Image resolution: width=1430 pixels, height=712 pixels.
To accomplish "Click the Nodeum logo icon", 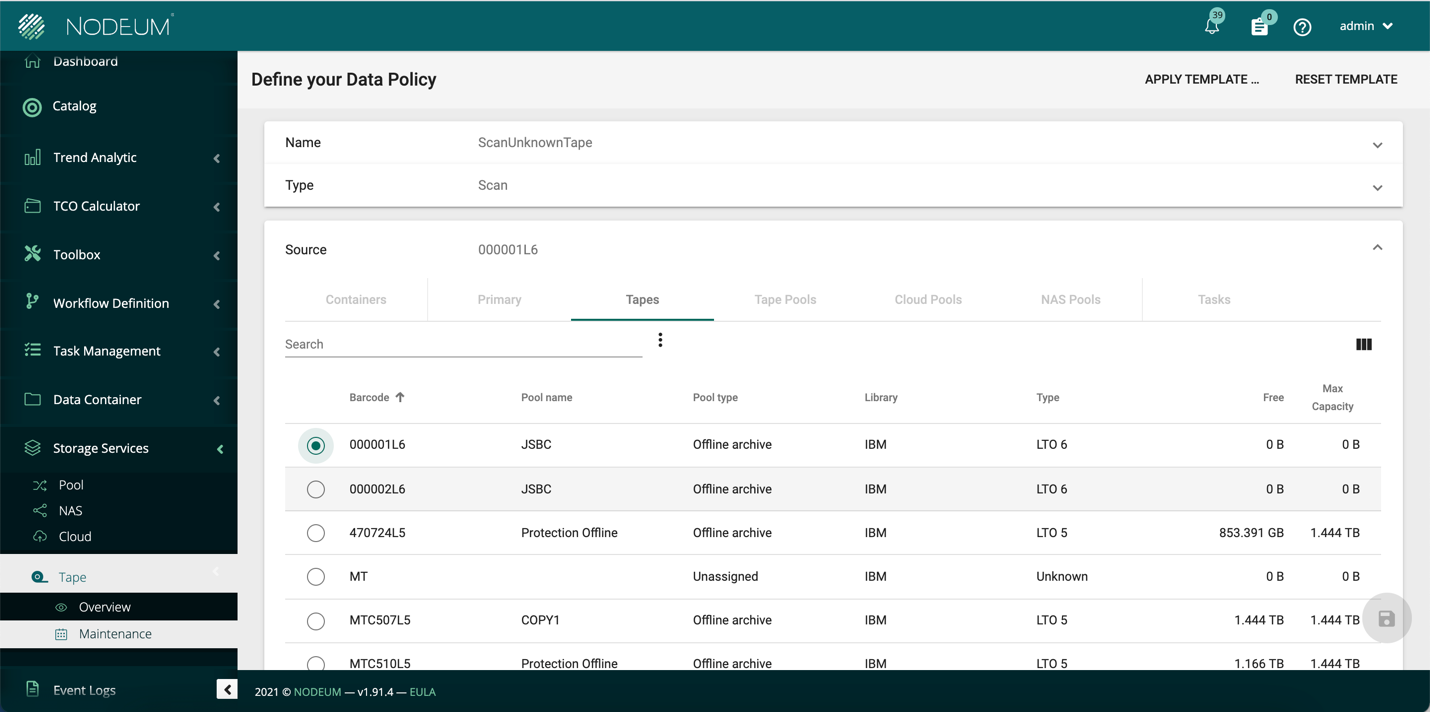I will pyautogui.click(x=32, y=26).
